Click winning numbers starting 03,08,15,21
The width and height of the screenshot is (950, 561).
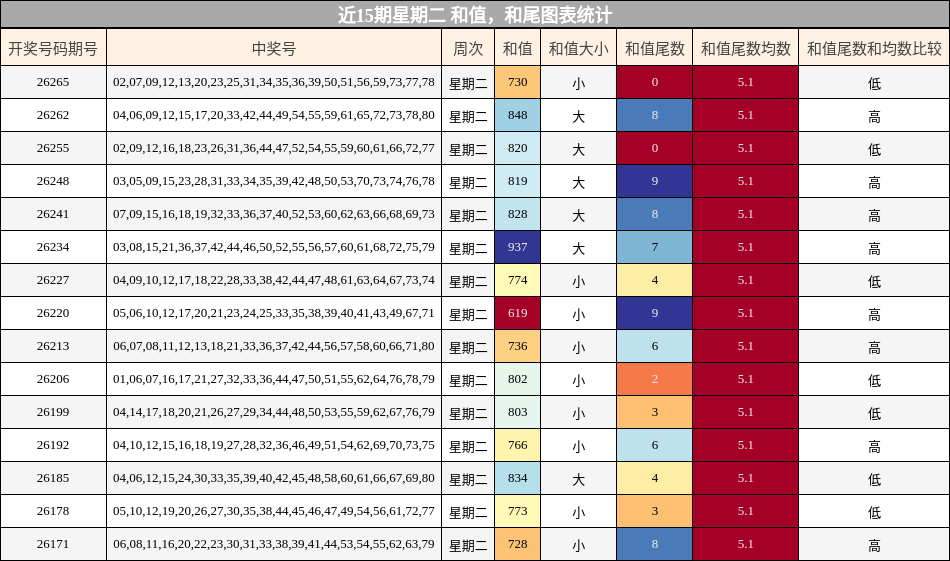click(274, 247)
